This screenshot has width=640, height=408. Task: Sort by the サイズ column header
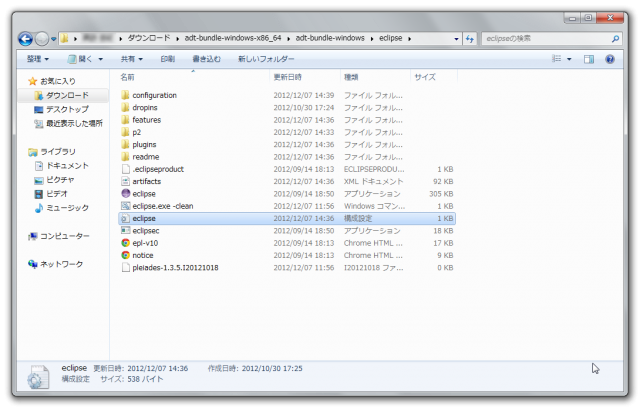click(425, 77)
